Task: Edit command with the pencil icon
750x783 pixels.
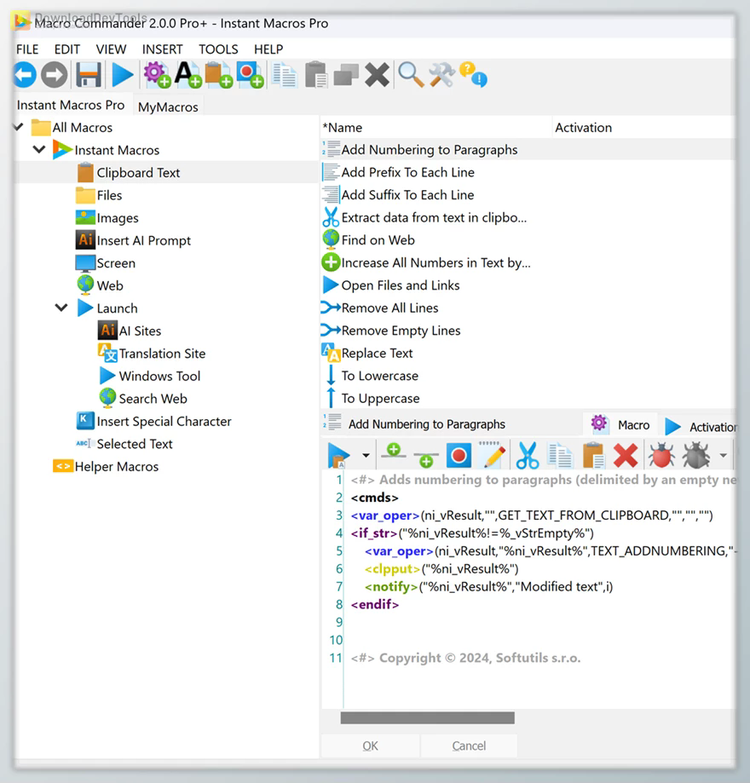Action: 492,455
